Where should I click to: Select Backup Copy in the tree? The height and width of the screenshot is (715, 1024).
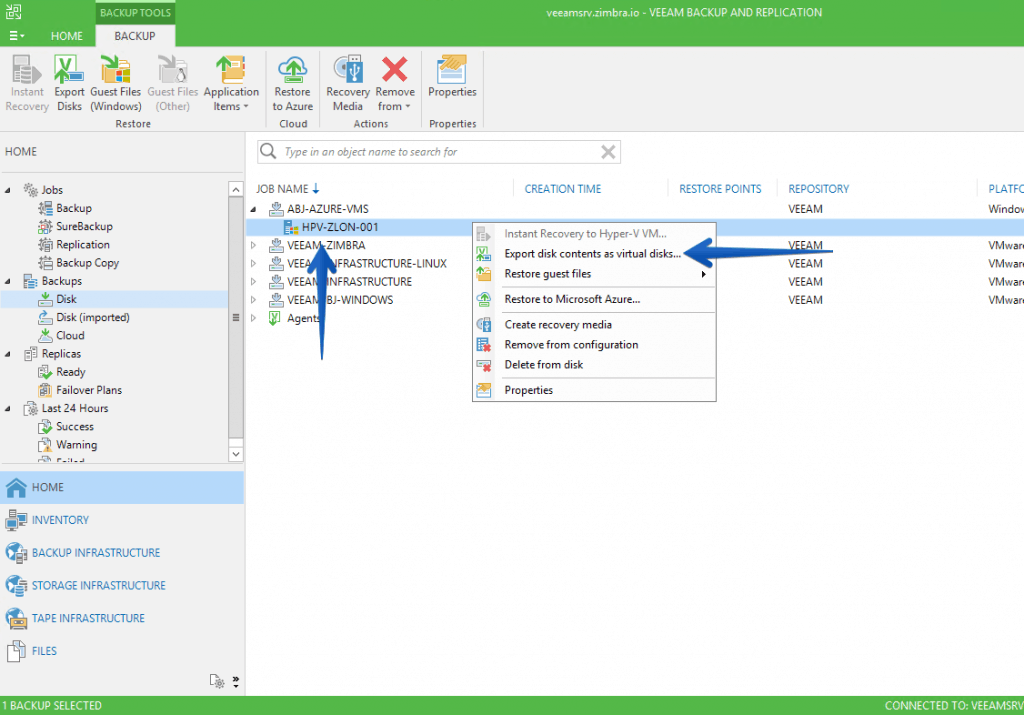tap(87, 263)
